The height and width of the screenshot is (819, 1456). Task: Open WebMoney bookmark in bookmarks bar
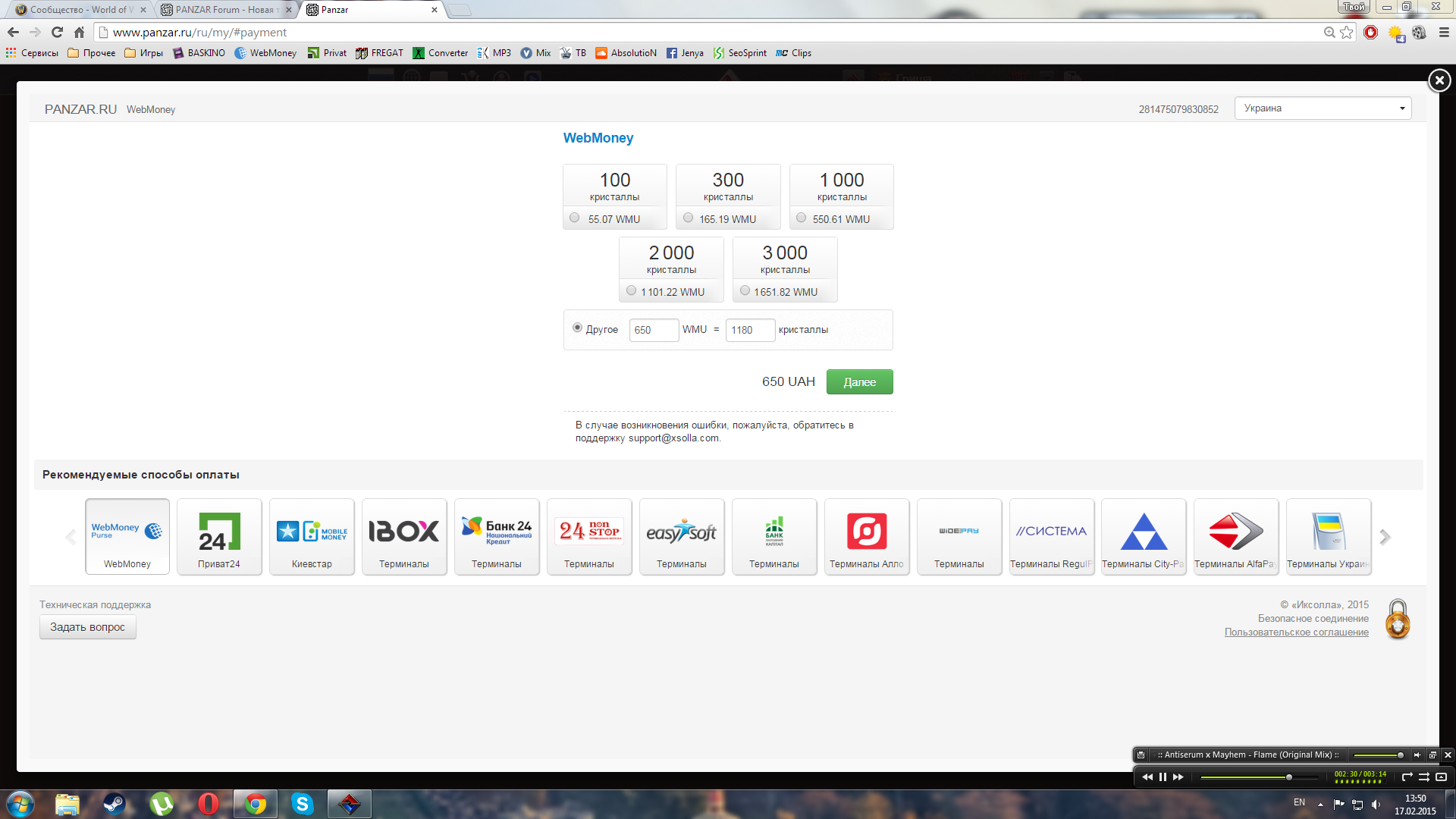click(x=265, y=53)
